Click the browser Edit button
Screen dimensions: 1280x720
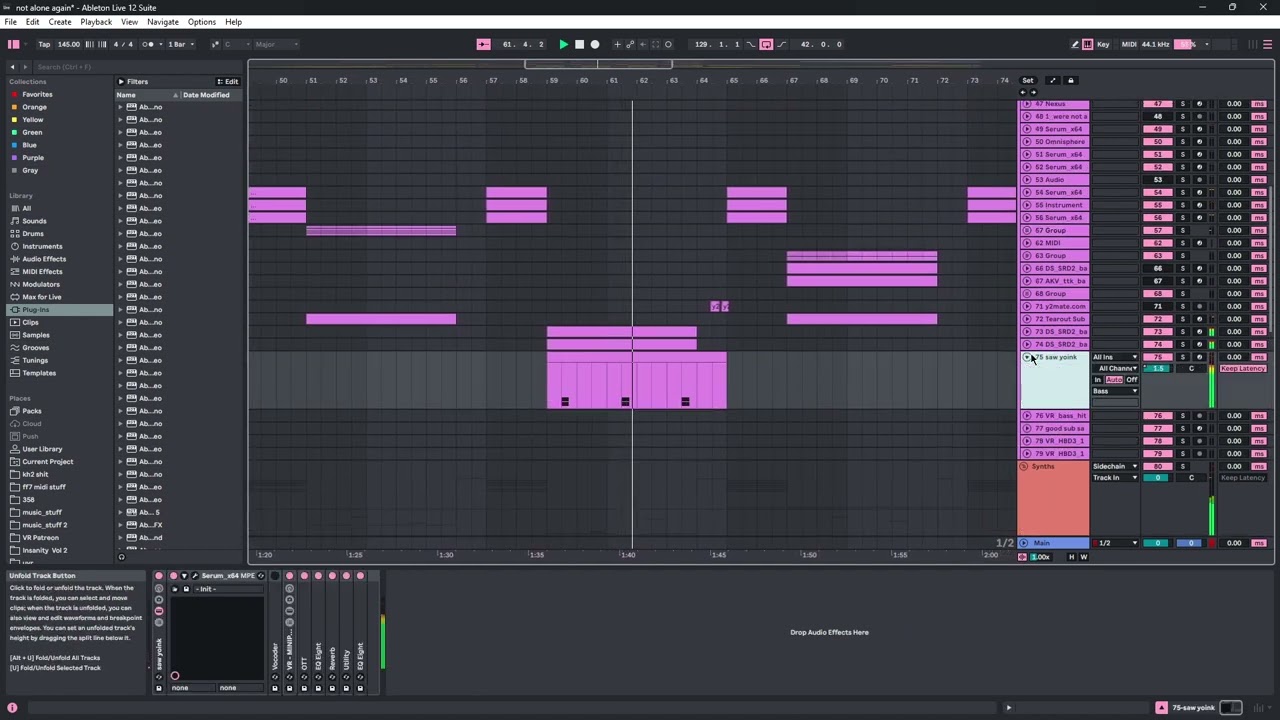click(228, 82)
